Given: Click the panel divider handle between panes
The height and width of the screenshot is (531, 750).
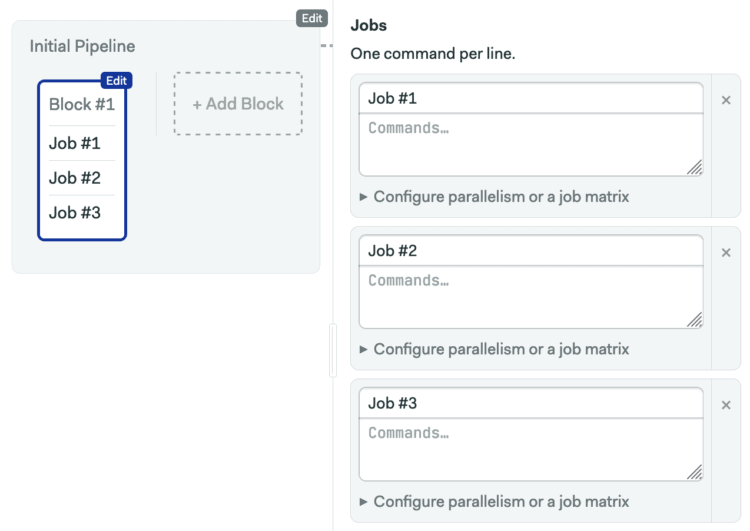Looking at the screenshot, I should [x=333, y=350].
